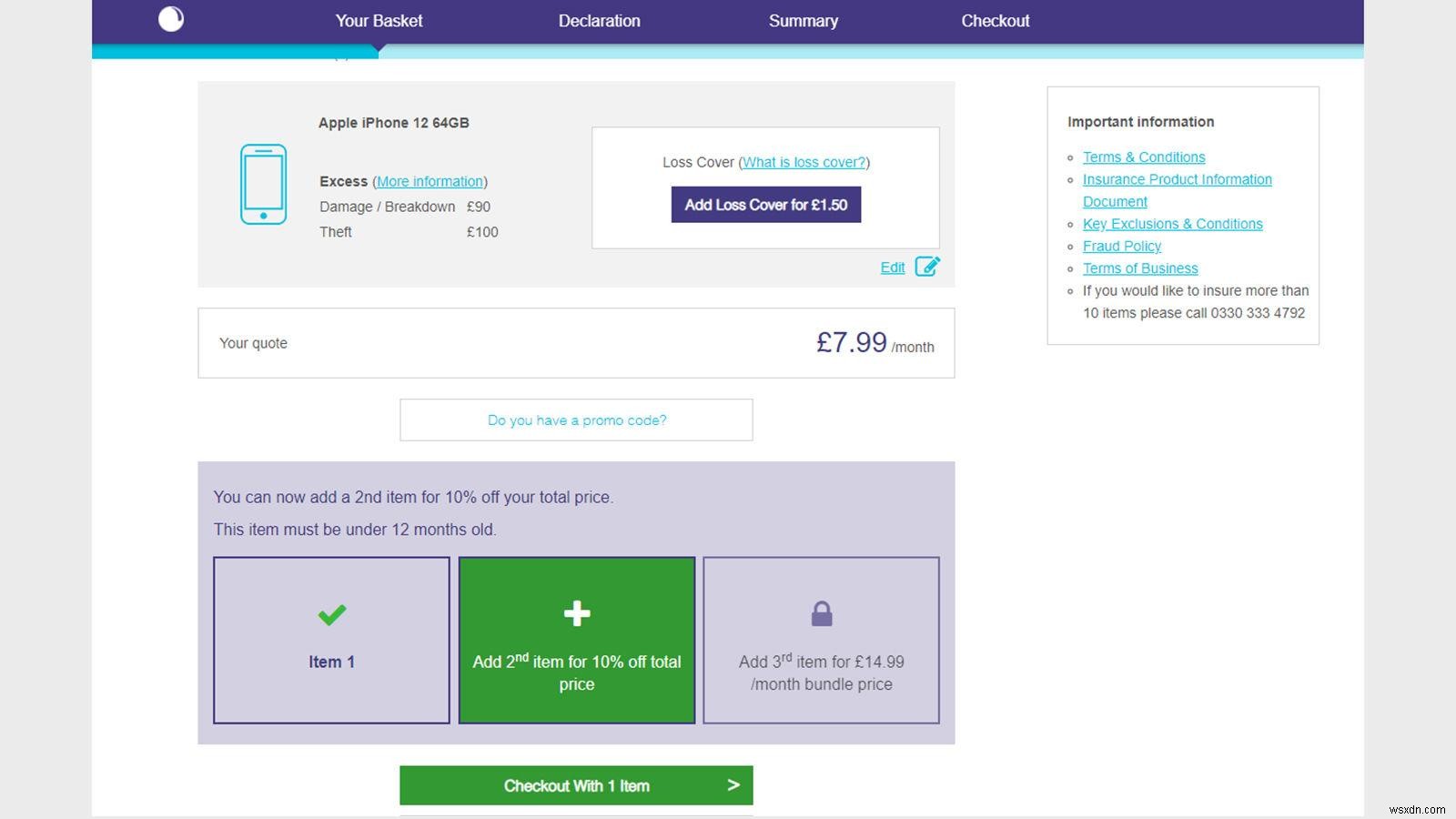The height and width of the screenshot is (819, 1456).
Task: Open 'More information' about excess
Action: tap(430, 181)
